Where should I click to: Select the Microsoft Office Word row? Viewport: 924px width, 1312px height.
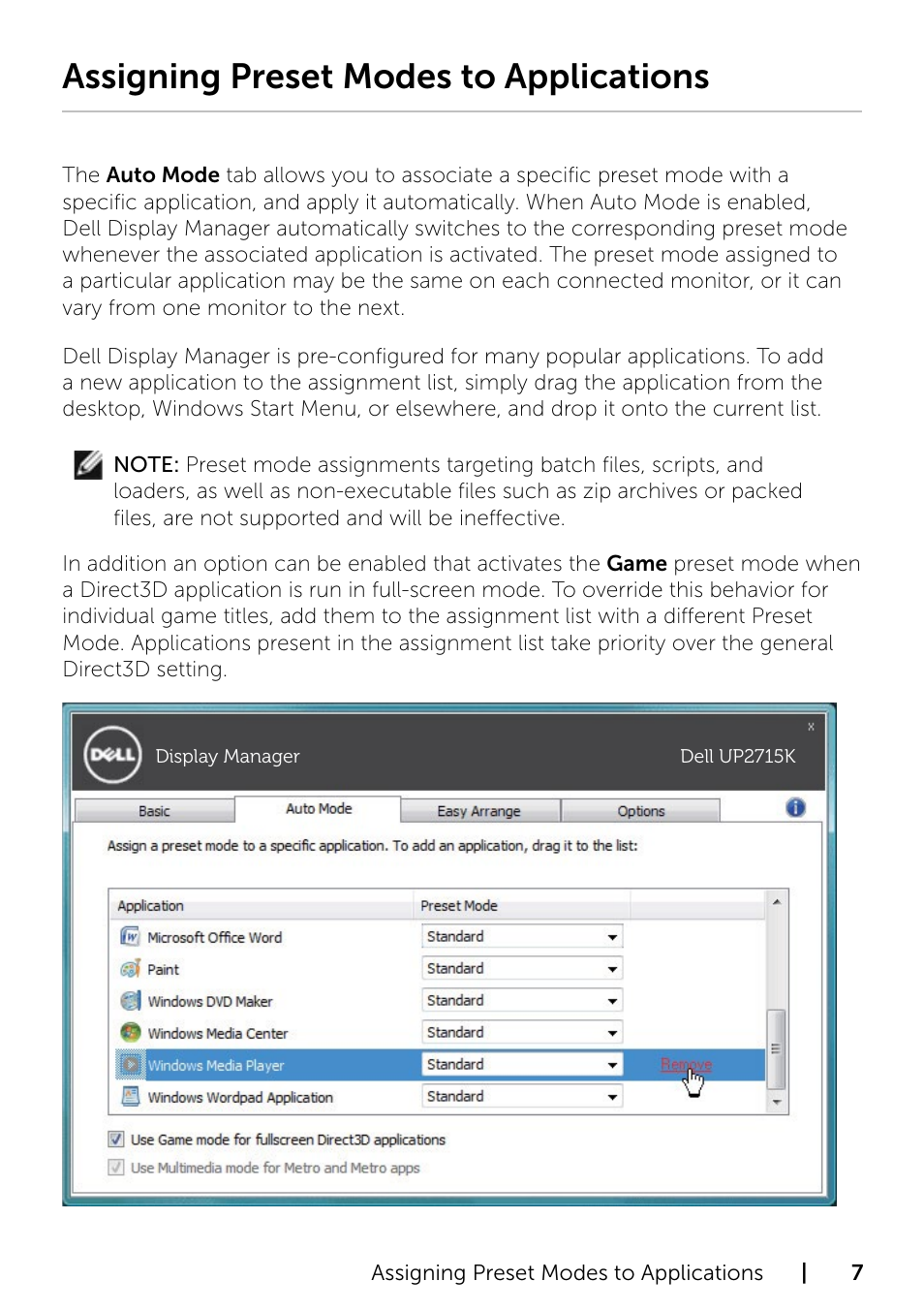(x=438, y=937)
